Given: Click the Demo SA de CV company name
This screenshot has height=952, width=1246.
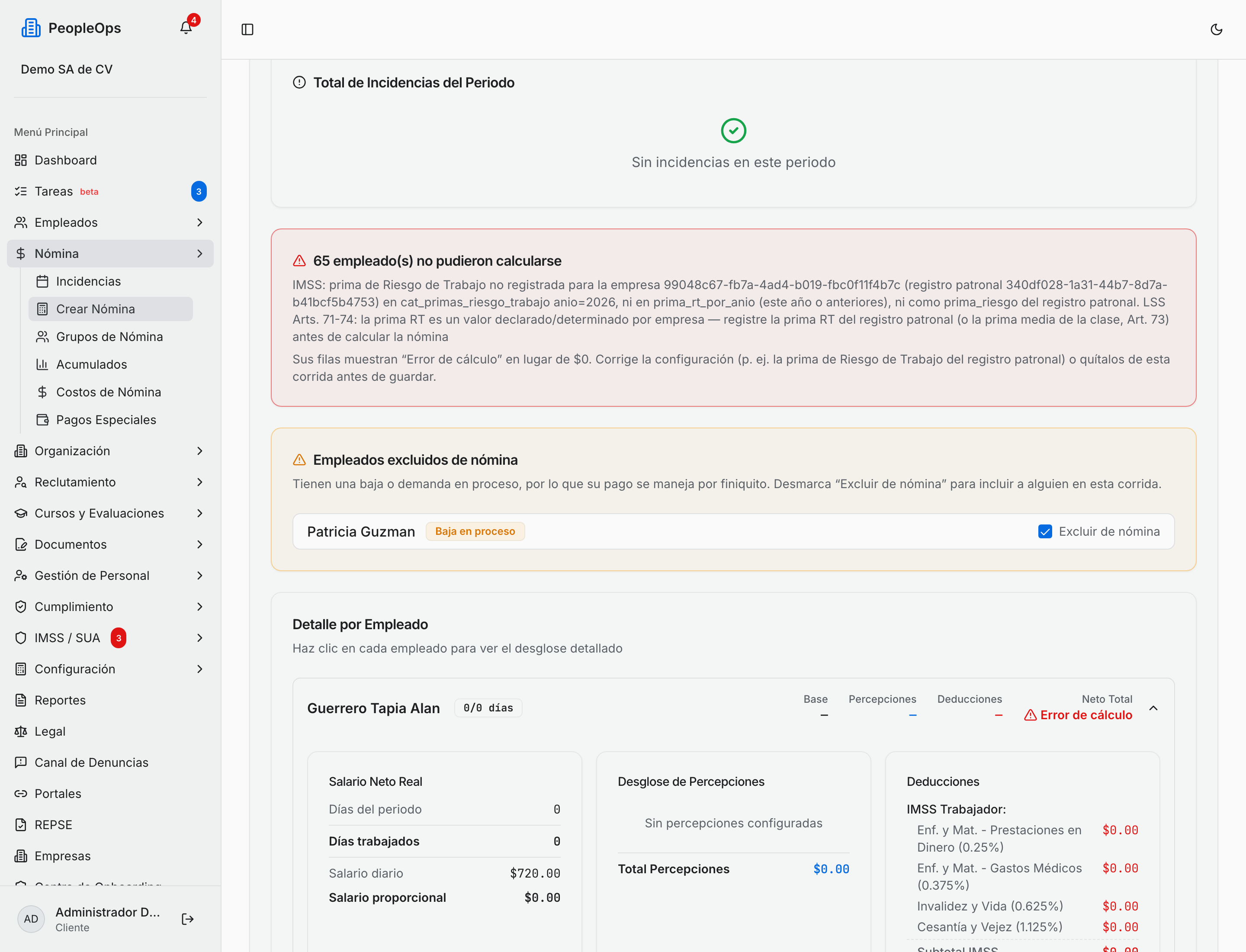Looking at the screenshot, I should point(66,69).
